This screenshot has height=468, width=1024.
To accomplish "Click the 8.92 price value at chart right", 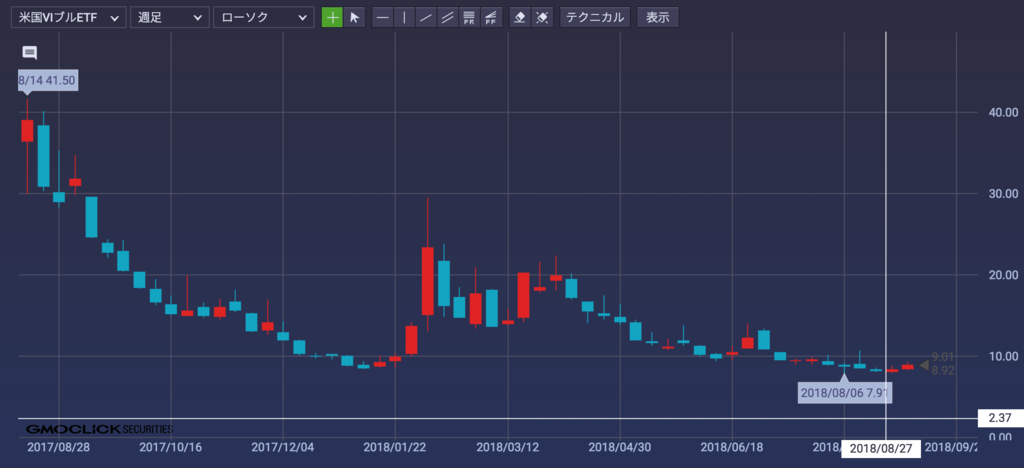I will tap(943, 370).
